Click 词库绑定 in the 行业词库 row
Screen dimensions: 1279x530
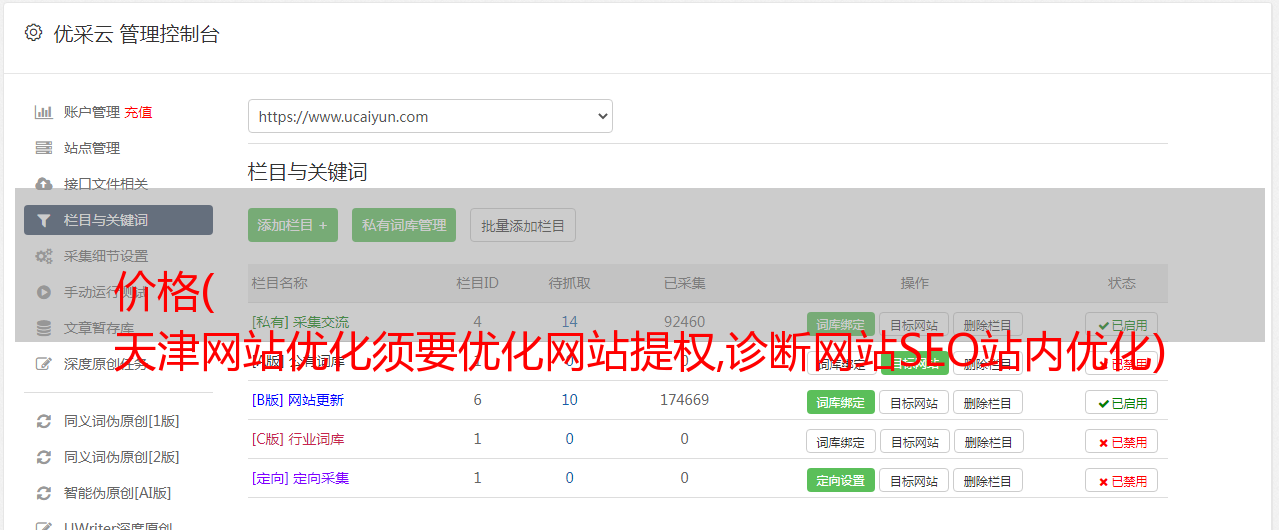point(840,441)
